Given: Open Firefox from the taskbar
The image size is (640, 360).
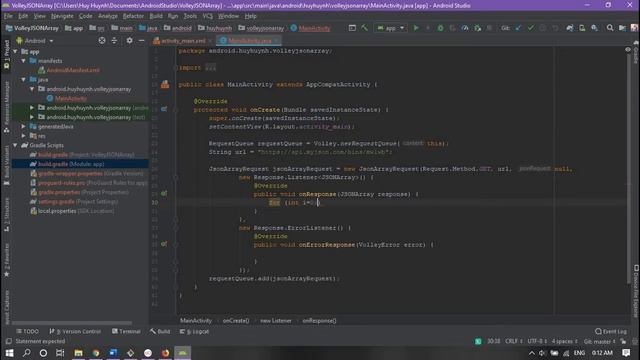Looking at the screenshot, I should pos(165,353).
